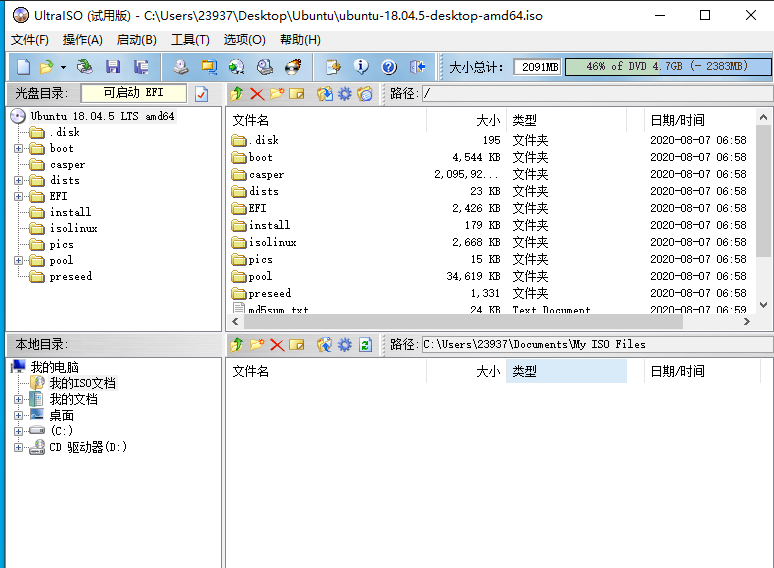Click extract icon in disc pane
Image resolution: width=774 pixels, height=568 pixels.
click(x=325, y=93)
